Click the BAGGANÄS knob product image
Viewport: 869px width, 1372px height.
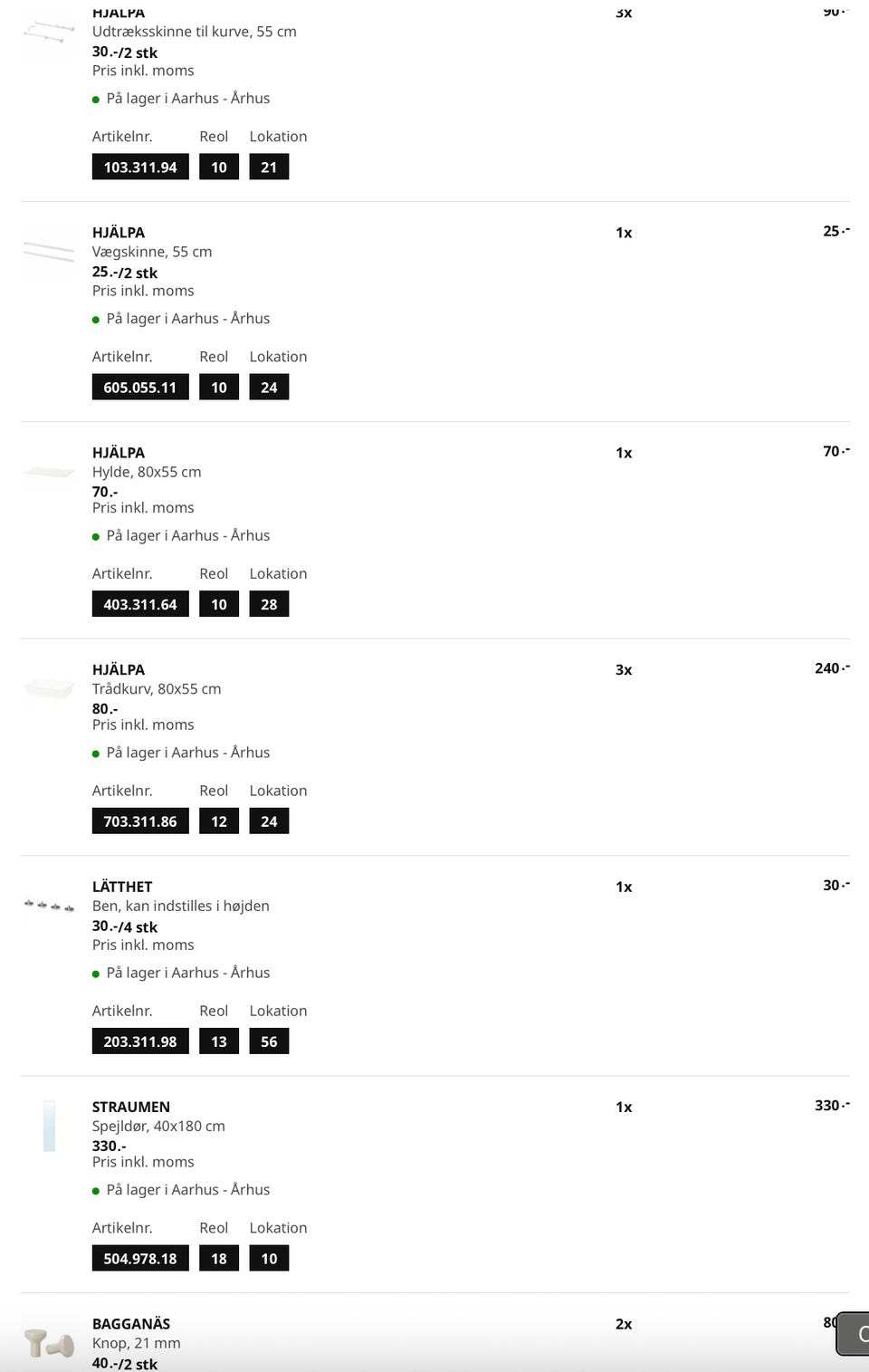pyautogui.click(x=49, y=1343)
